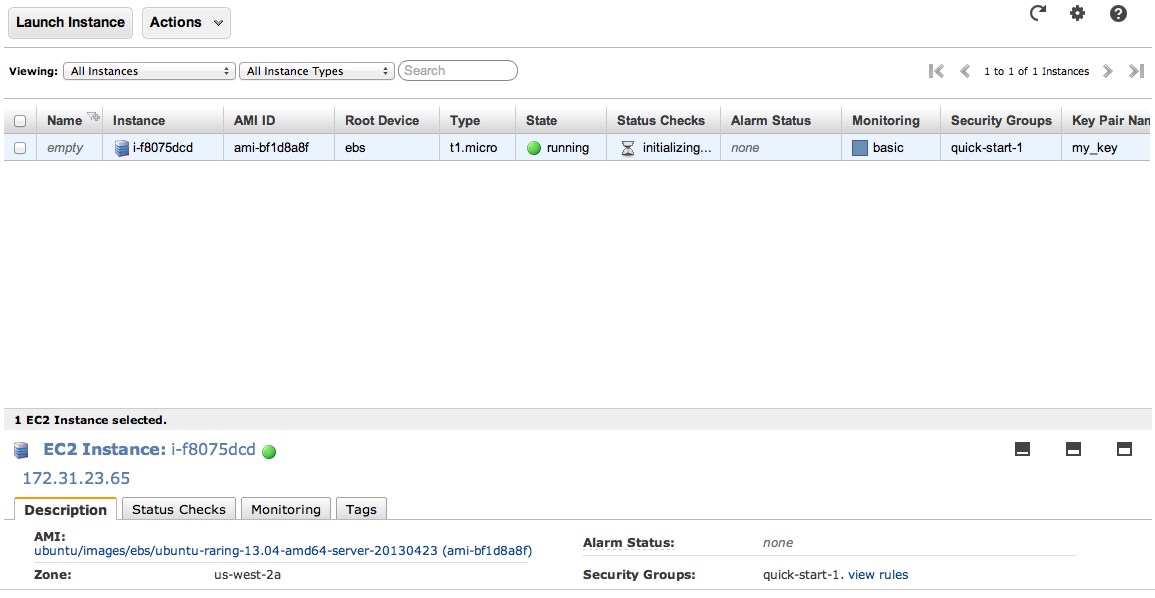Expand the All Instances filter dropdown
This screenshot has width=1155, height=598.
[x=149, y=71]
